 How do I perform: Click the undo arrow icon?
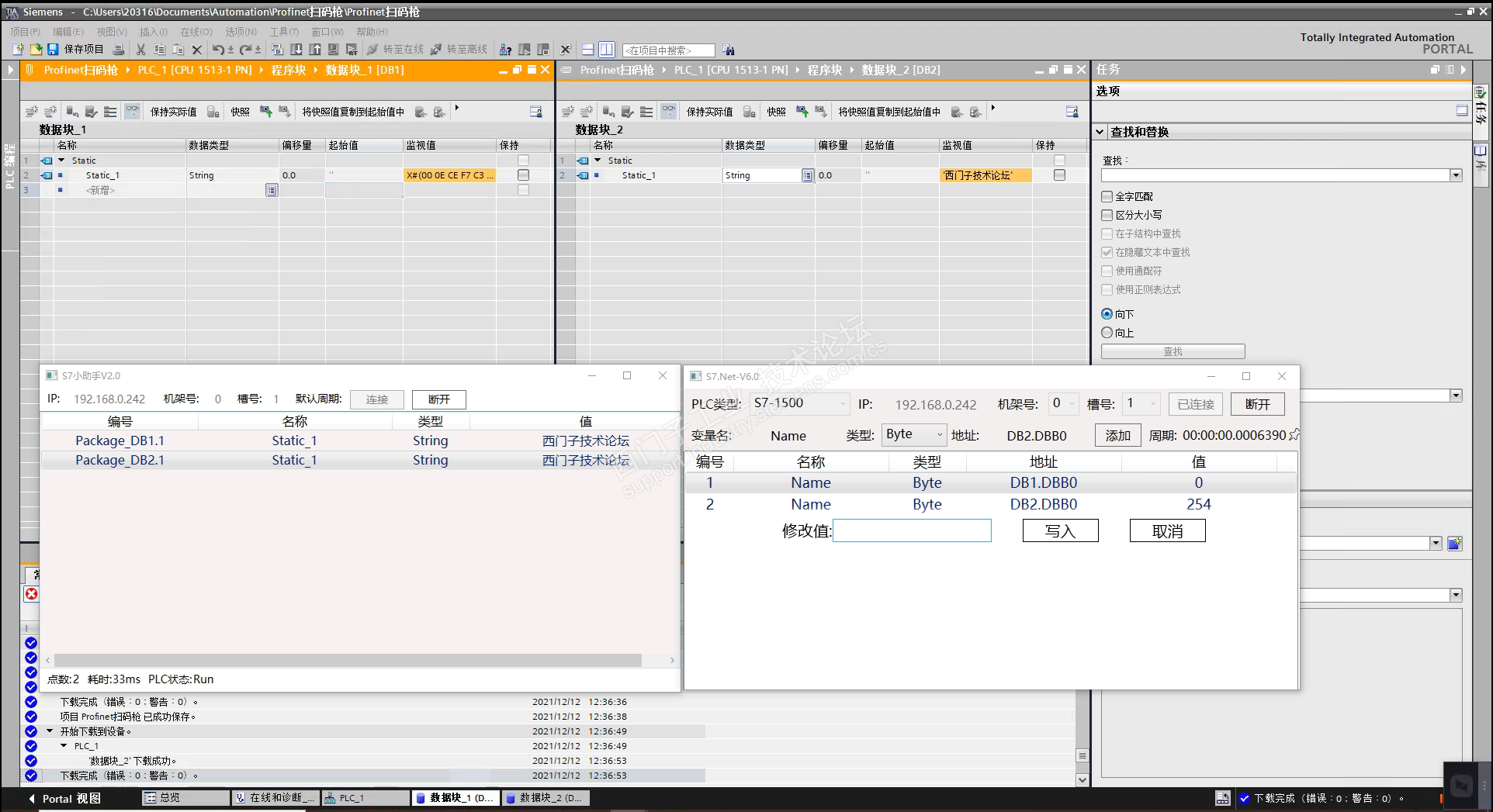click(218, 50)
